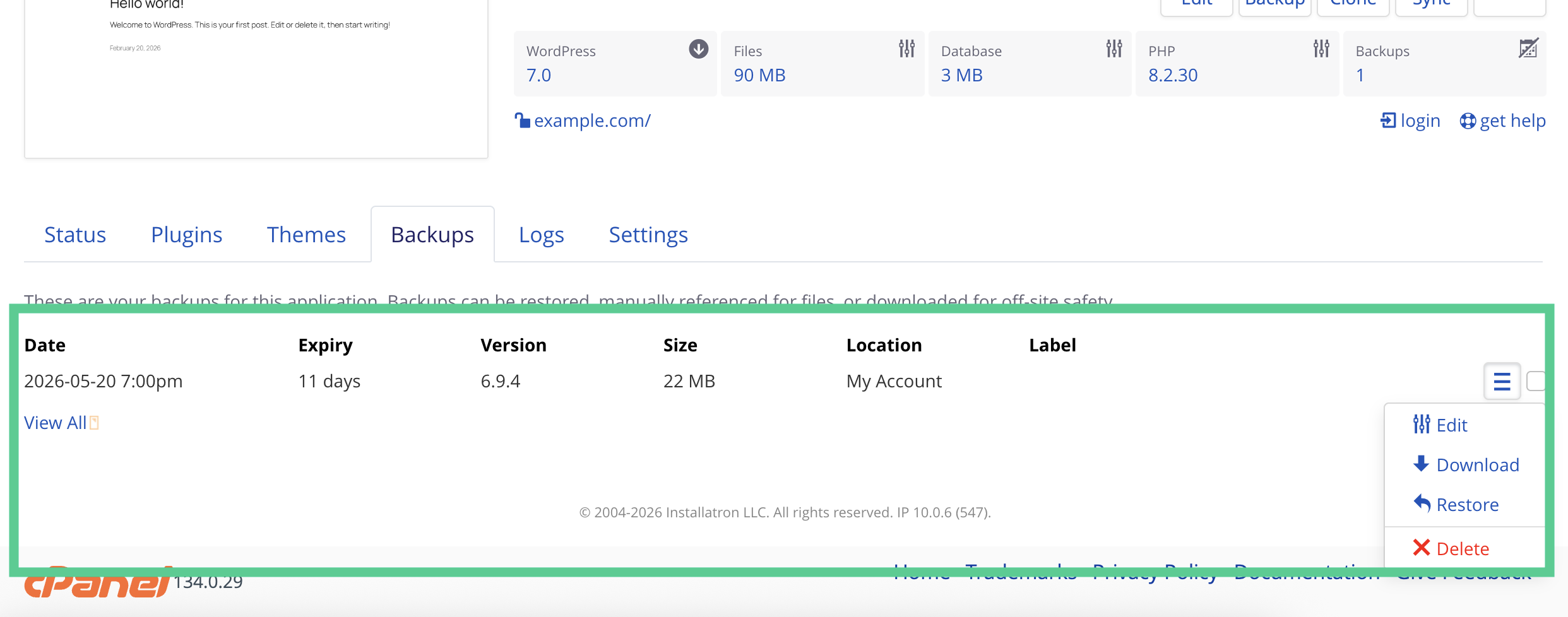Click the Date column header
The width and height of the screenshot is (1568, 617).
point(45,345)
